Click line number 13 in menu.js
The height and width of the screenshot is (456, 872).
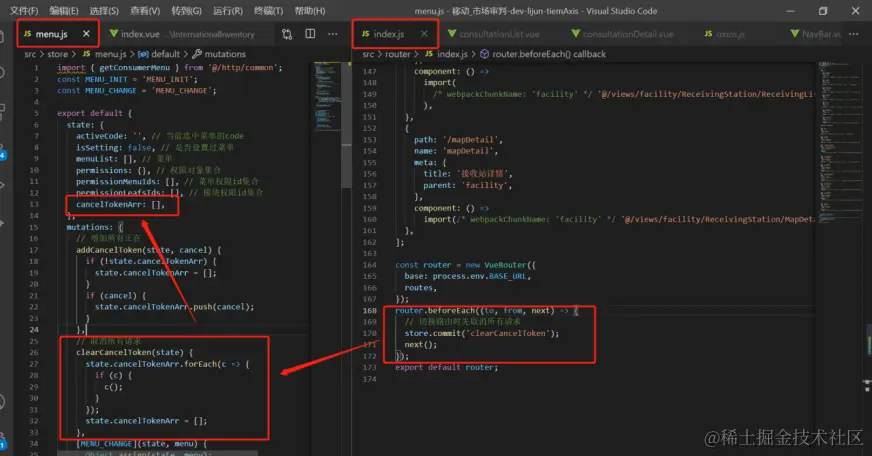[x=34, y=204]
